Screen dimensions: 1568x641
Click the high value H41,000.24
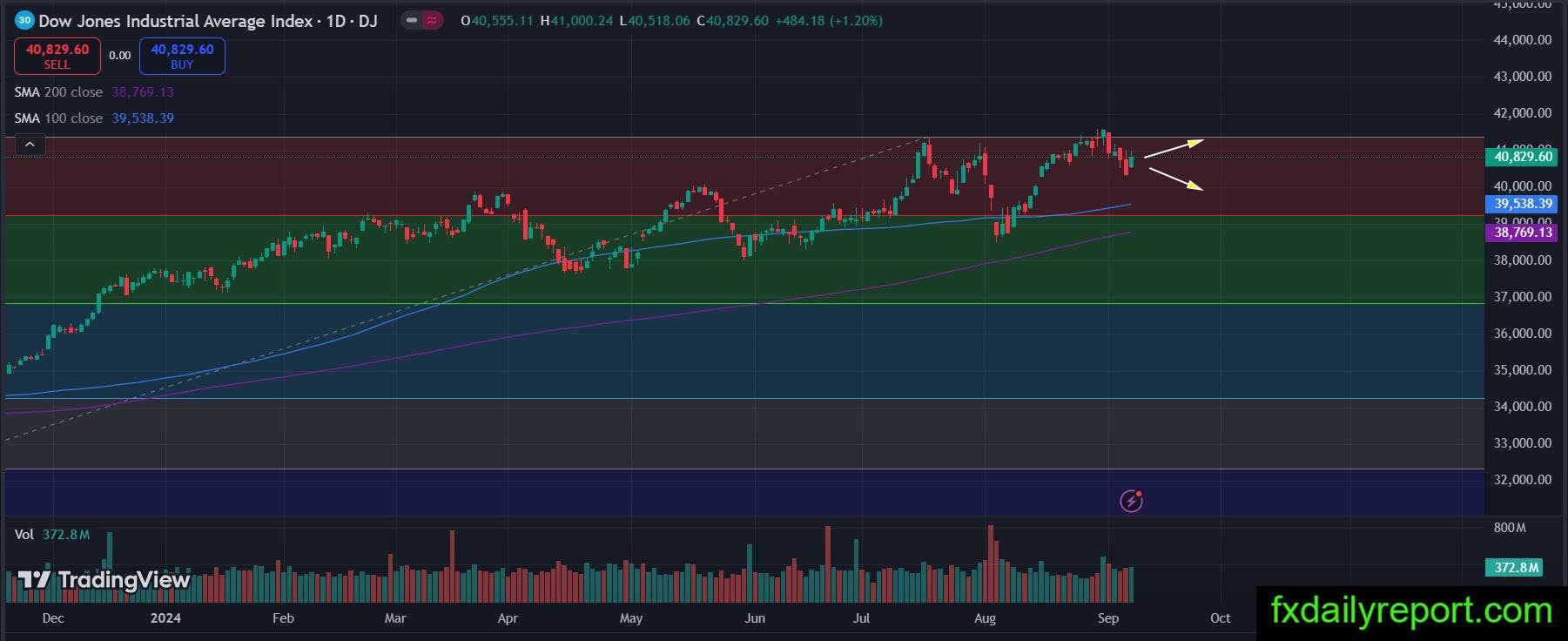click(x=576, y=21)
